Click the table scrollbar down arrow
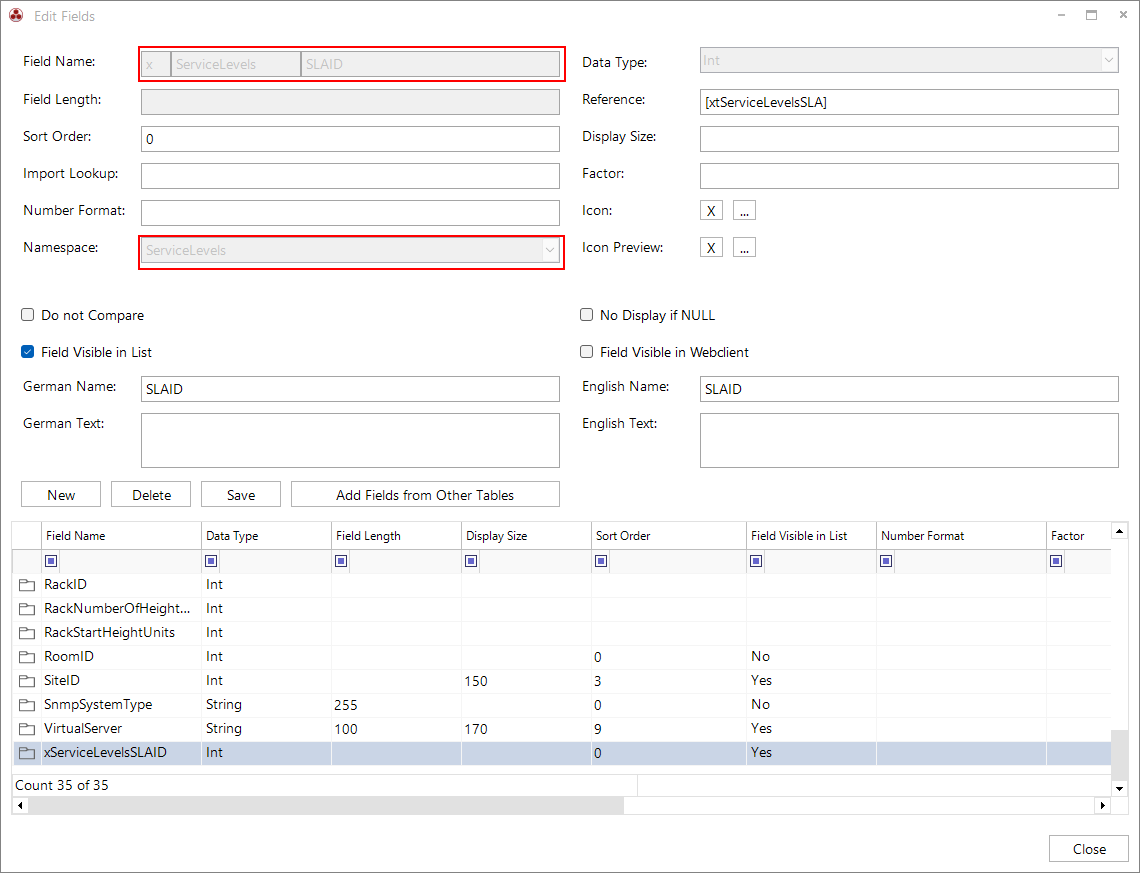 coord(1120,788)
